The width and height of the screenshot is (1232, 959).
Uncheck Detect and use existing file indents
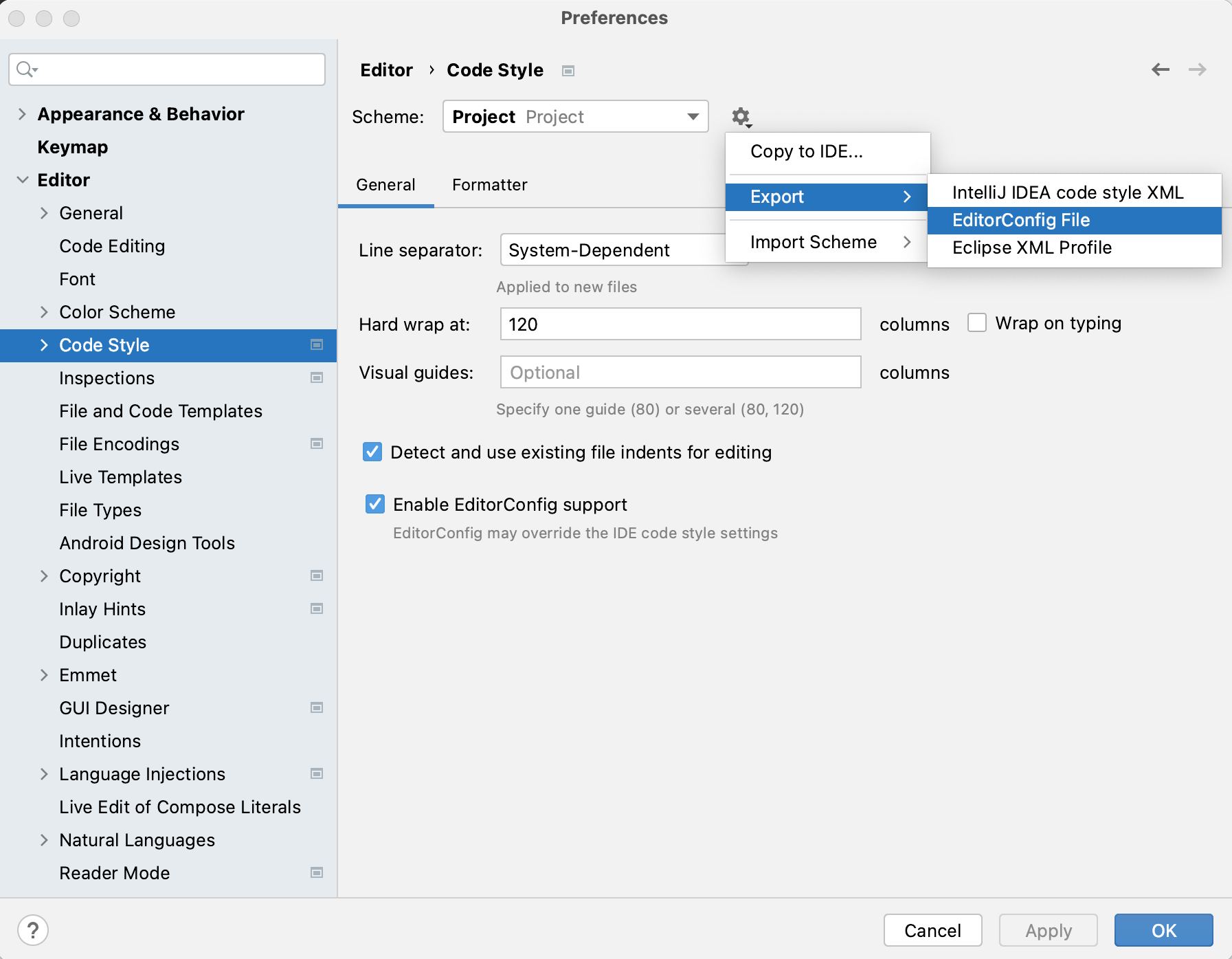[372, 452]
